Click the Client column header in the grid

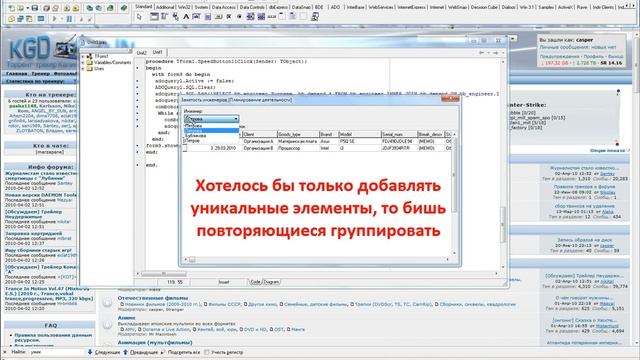pyautogui.click(x=259, y=134)
